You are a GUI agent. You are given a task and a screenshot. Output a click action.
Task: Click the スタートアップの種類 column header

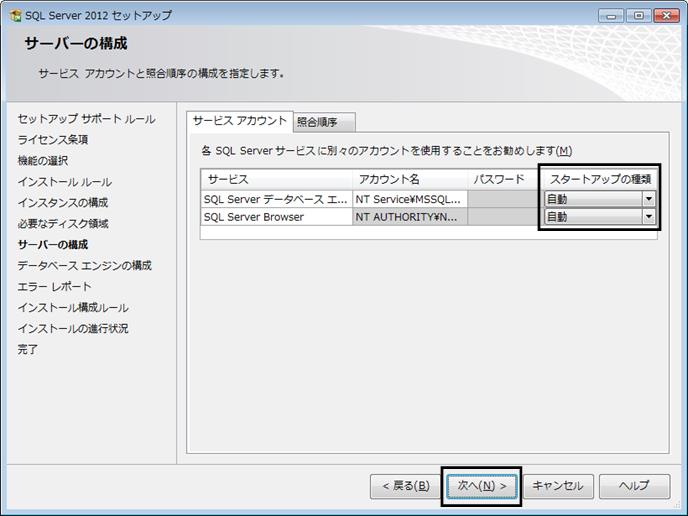[600, 179]
